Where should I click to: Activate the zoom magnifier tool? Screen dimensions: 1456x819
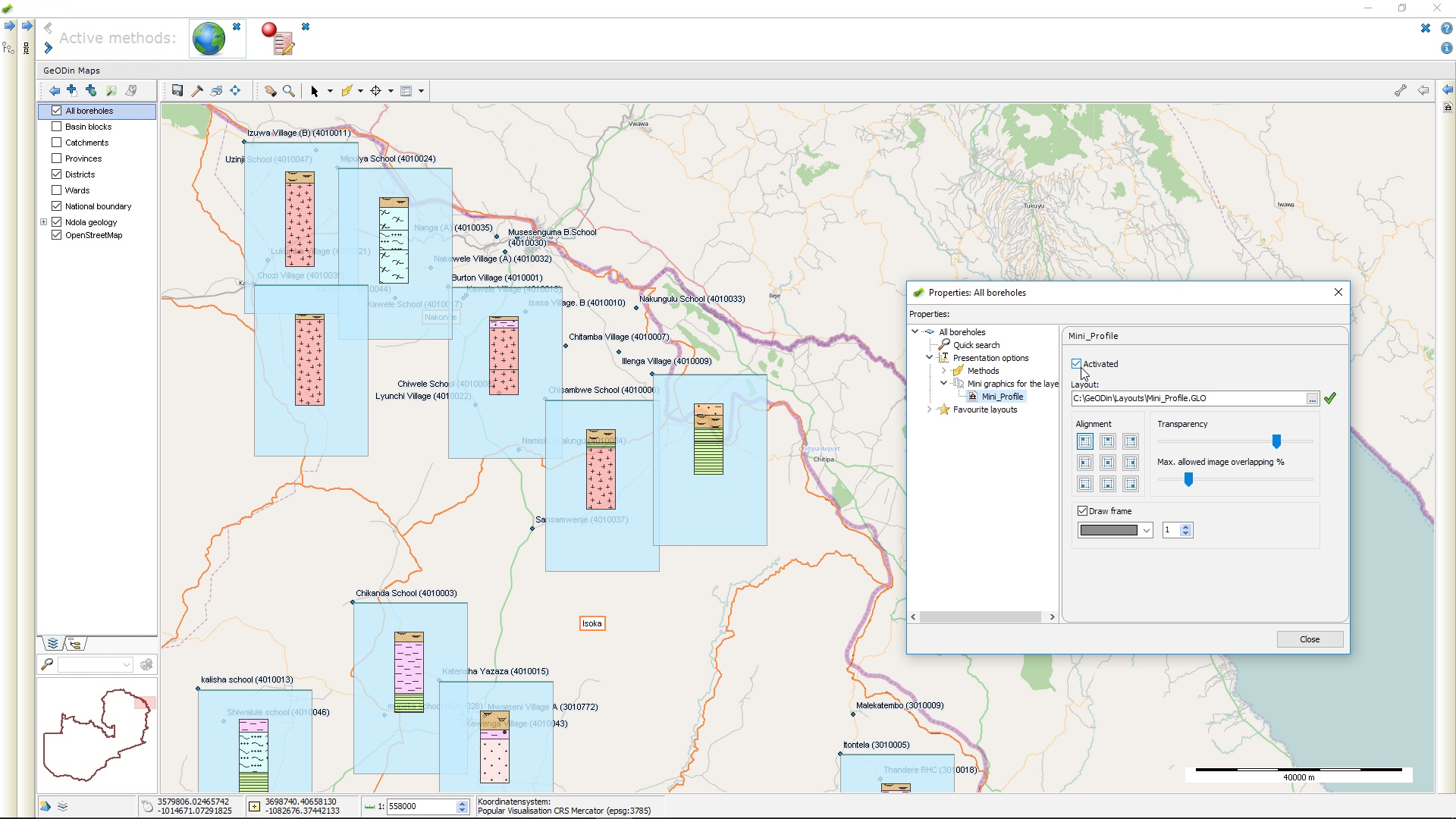coord(289,90)
